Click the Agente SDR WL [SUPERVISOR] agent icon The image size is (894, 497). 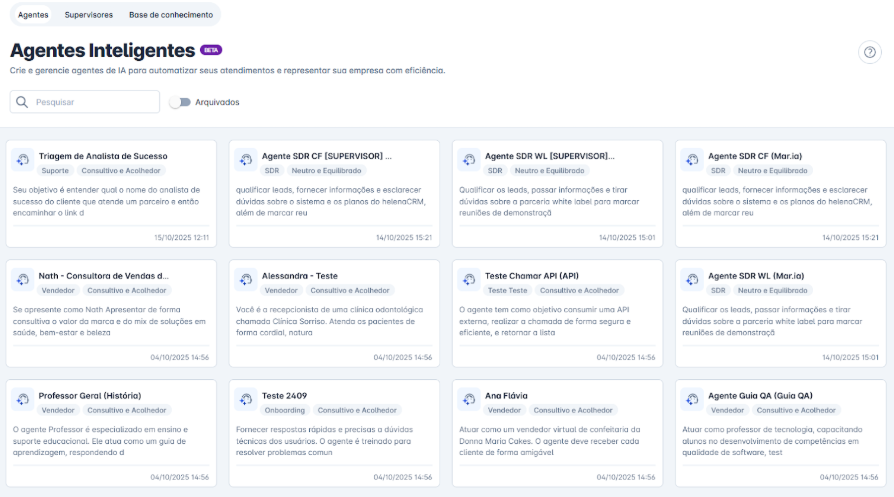click(x=469, y=160)
